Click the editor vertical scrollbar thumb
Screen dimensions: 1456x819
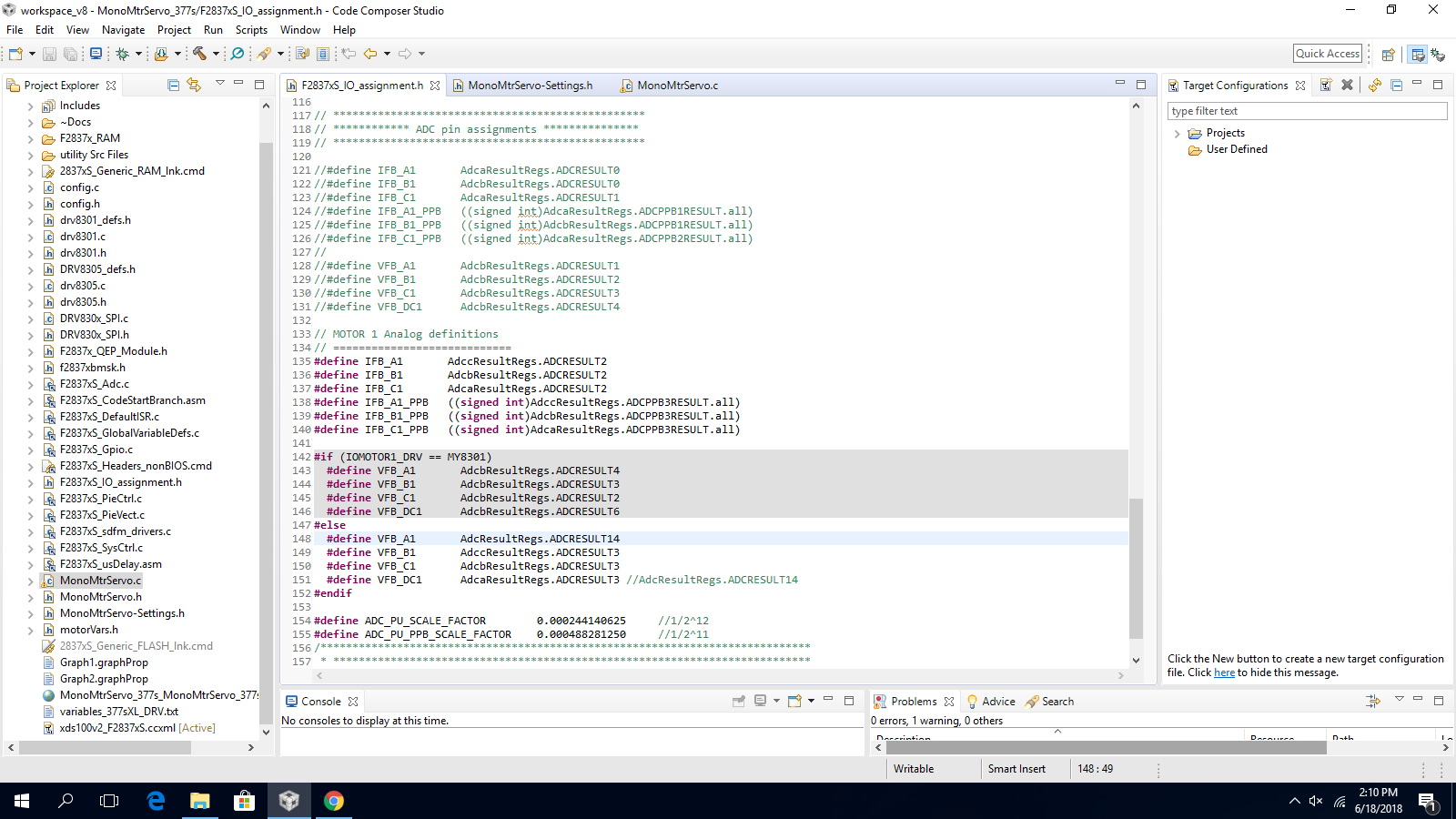coord(1136,568)
